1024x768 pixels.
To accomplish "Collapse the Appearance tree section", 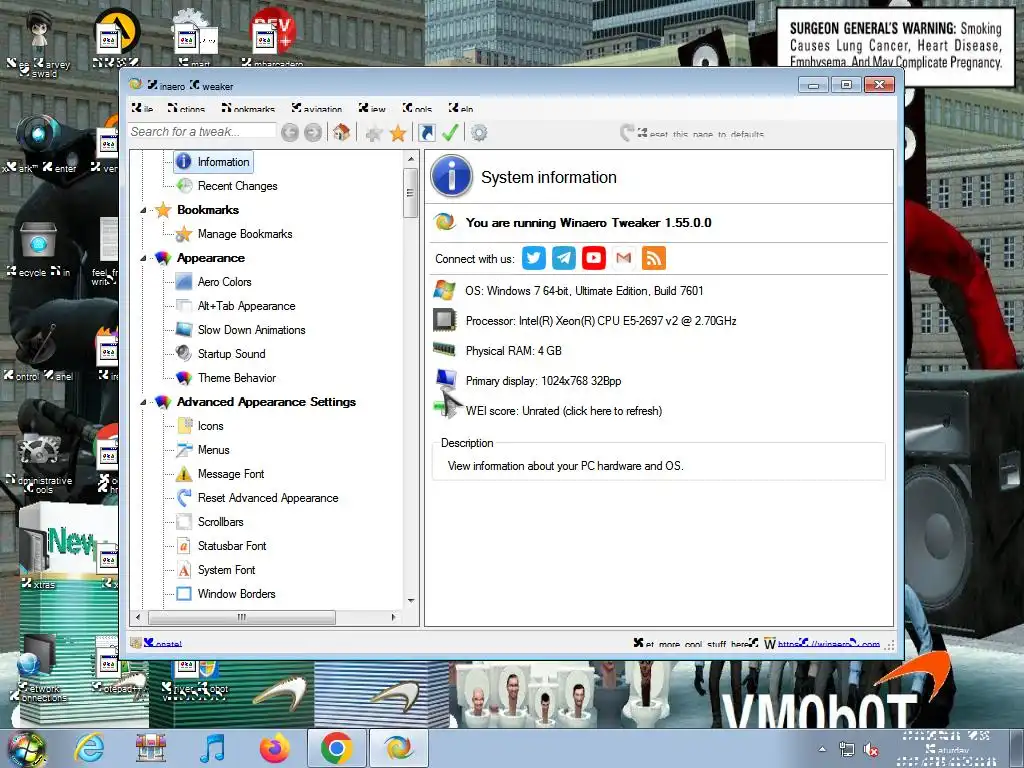I will (x=143, y=259).
